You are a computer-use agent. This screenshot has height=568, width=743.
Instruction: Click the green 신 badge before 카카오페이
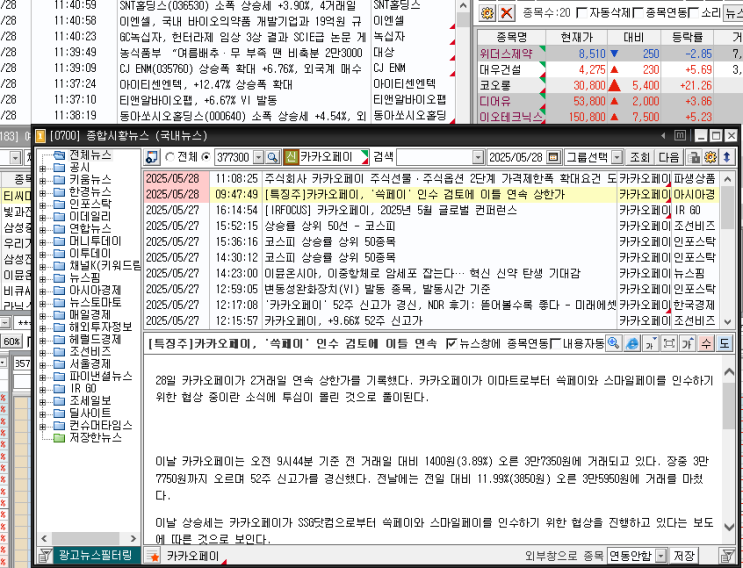(291, 157)
